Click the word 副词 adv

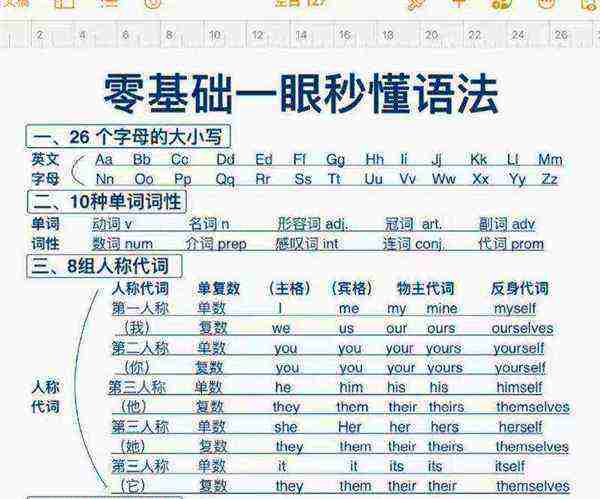[507, 224]
